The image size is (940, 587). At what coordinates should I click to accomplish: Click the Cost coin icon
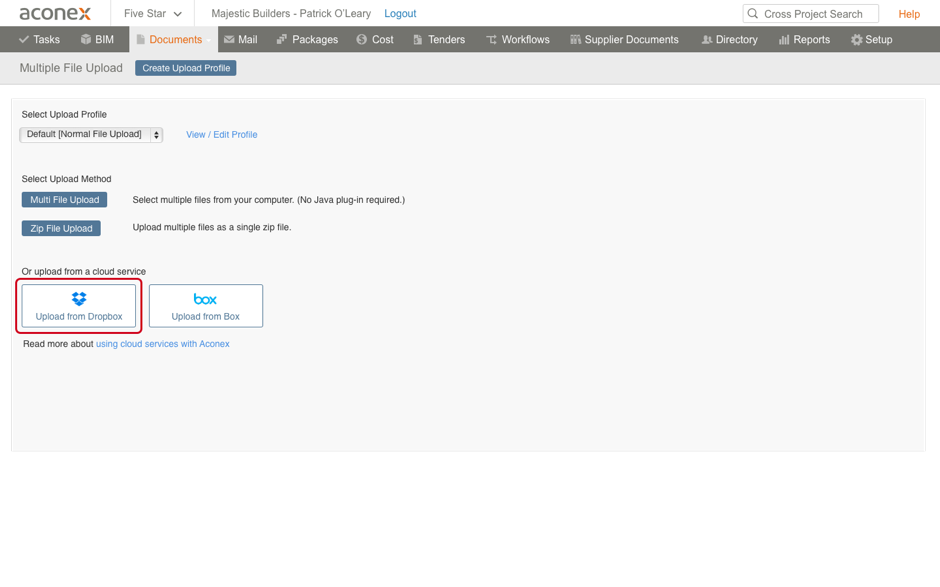[x=361, y=40]
